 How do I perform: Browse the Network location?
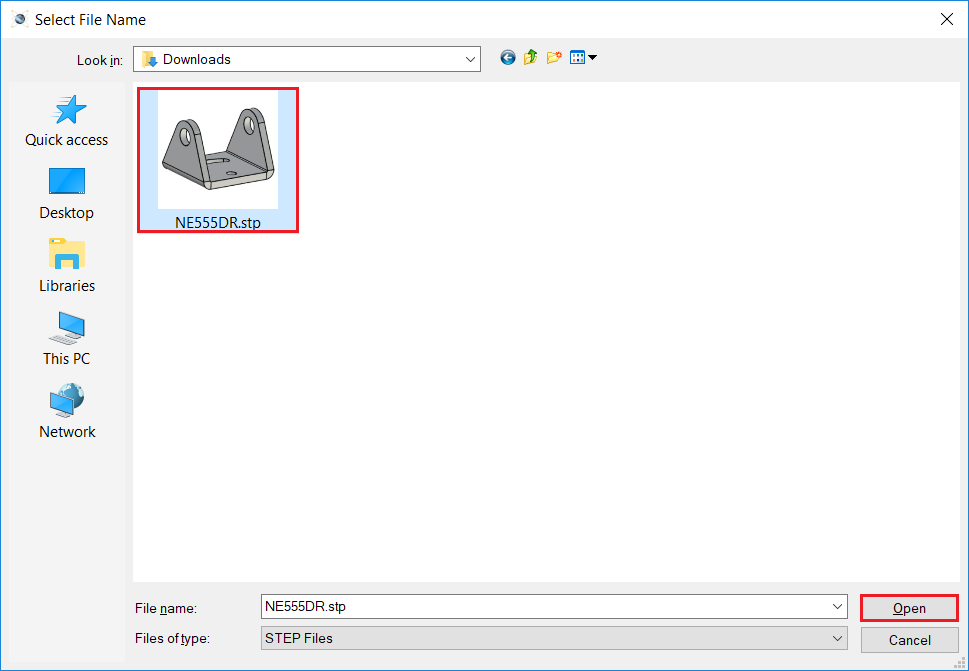67,412
